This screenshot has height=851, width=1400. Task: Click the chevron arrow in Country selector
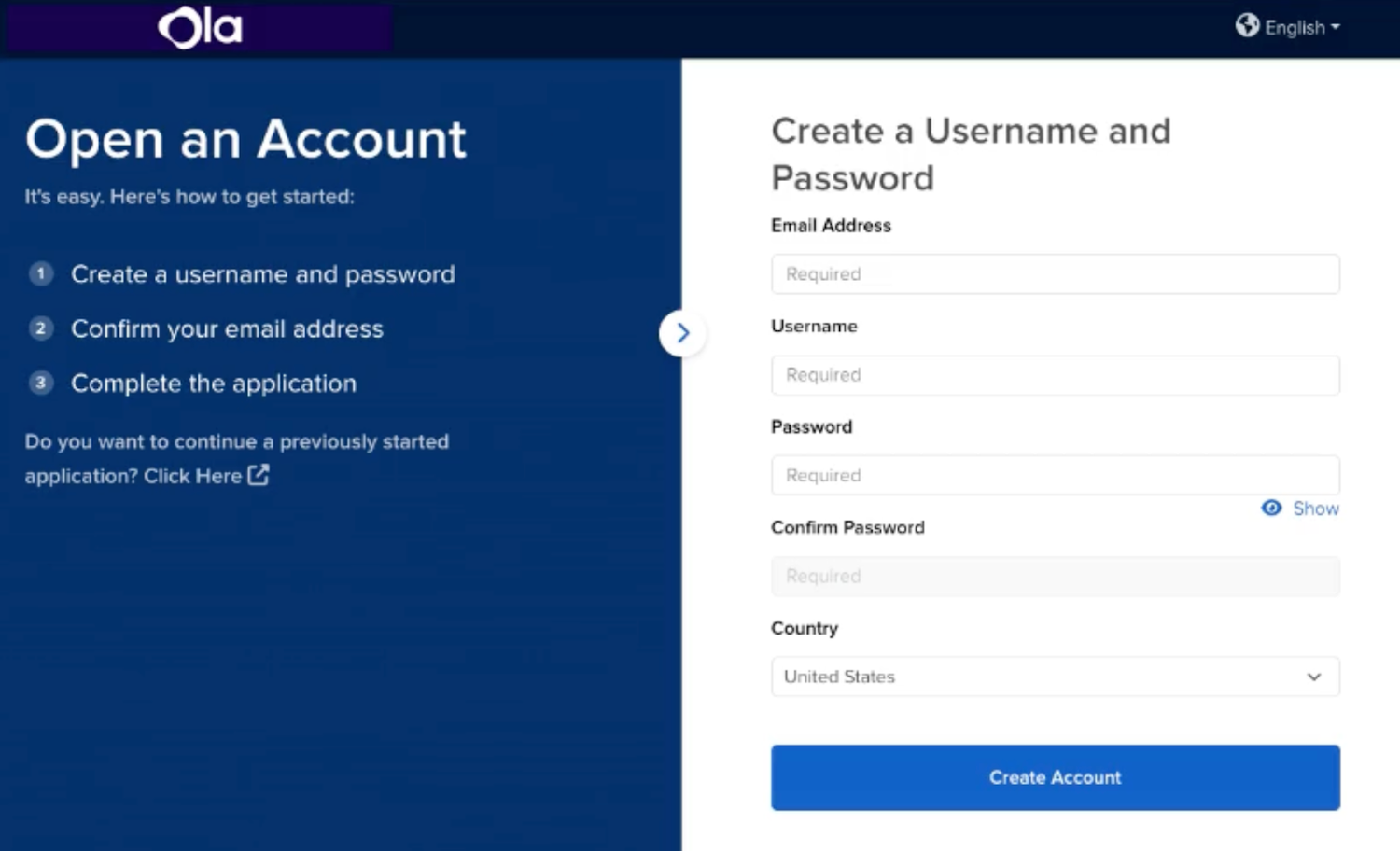[1314, 677]
